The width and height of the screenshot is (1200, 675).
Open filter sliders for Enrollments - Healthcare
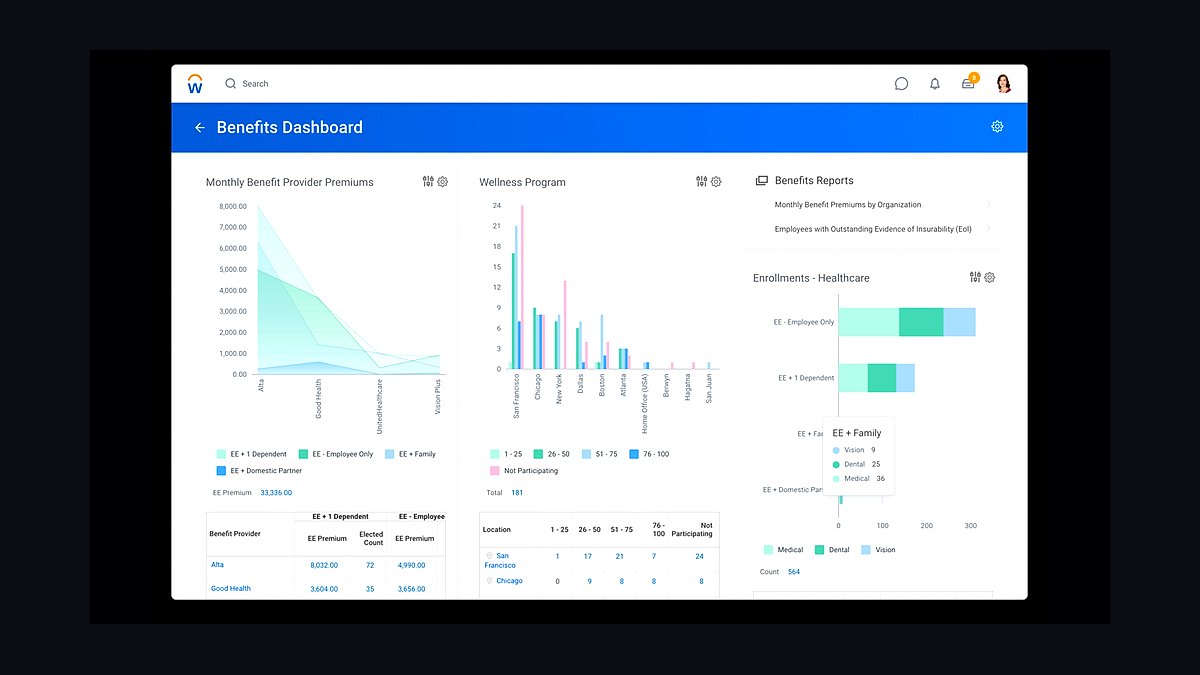975,277
